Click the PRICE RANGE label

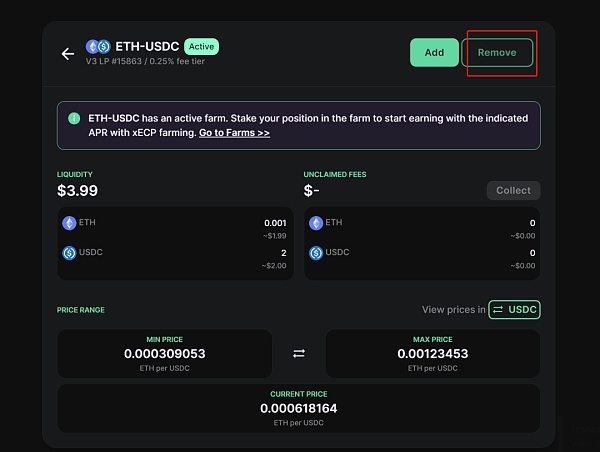81,310
